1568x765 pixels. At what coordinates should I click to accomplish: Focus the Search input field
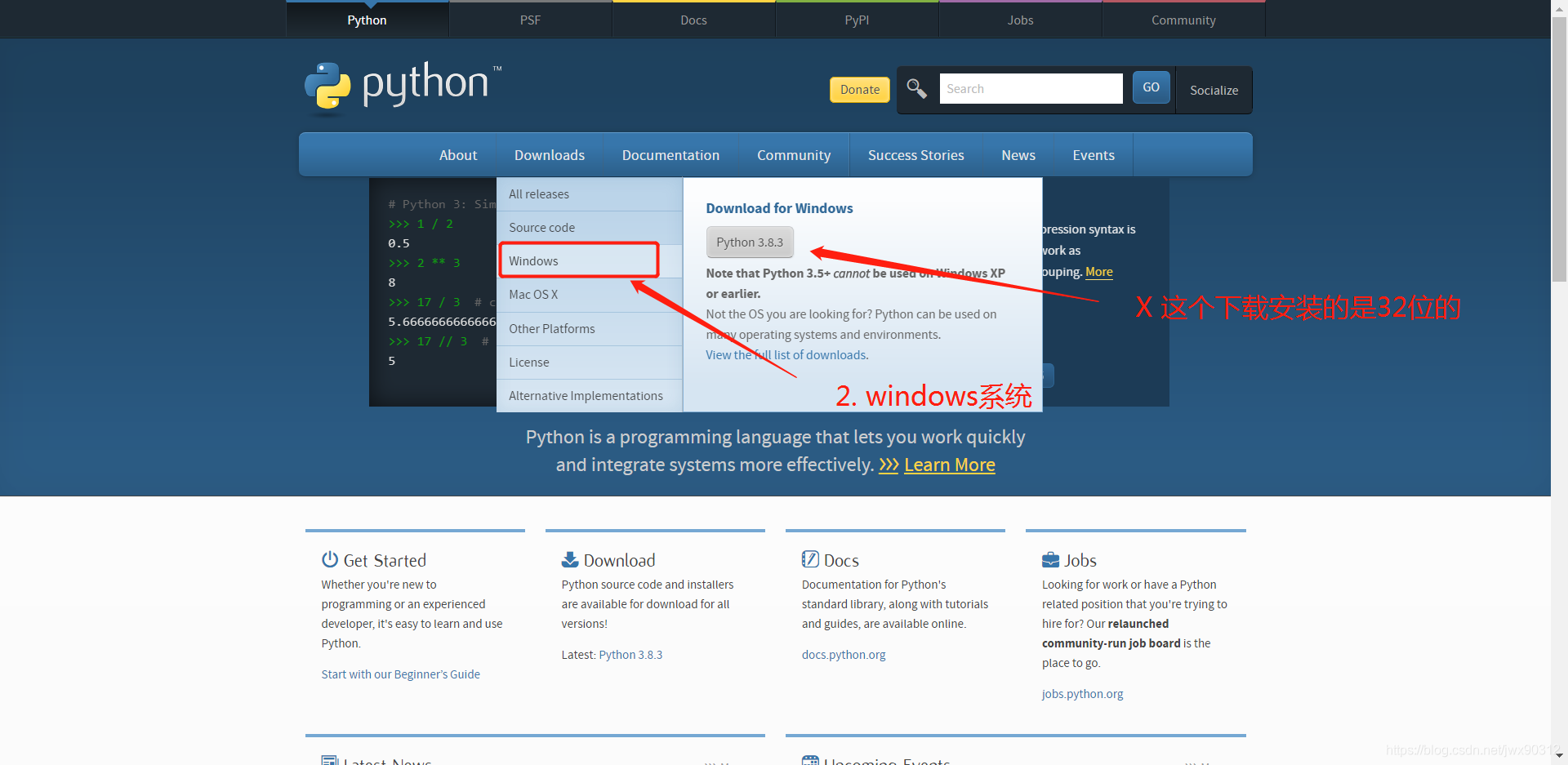[1031, 88]
